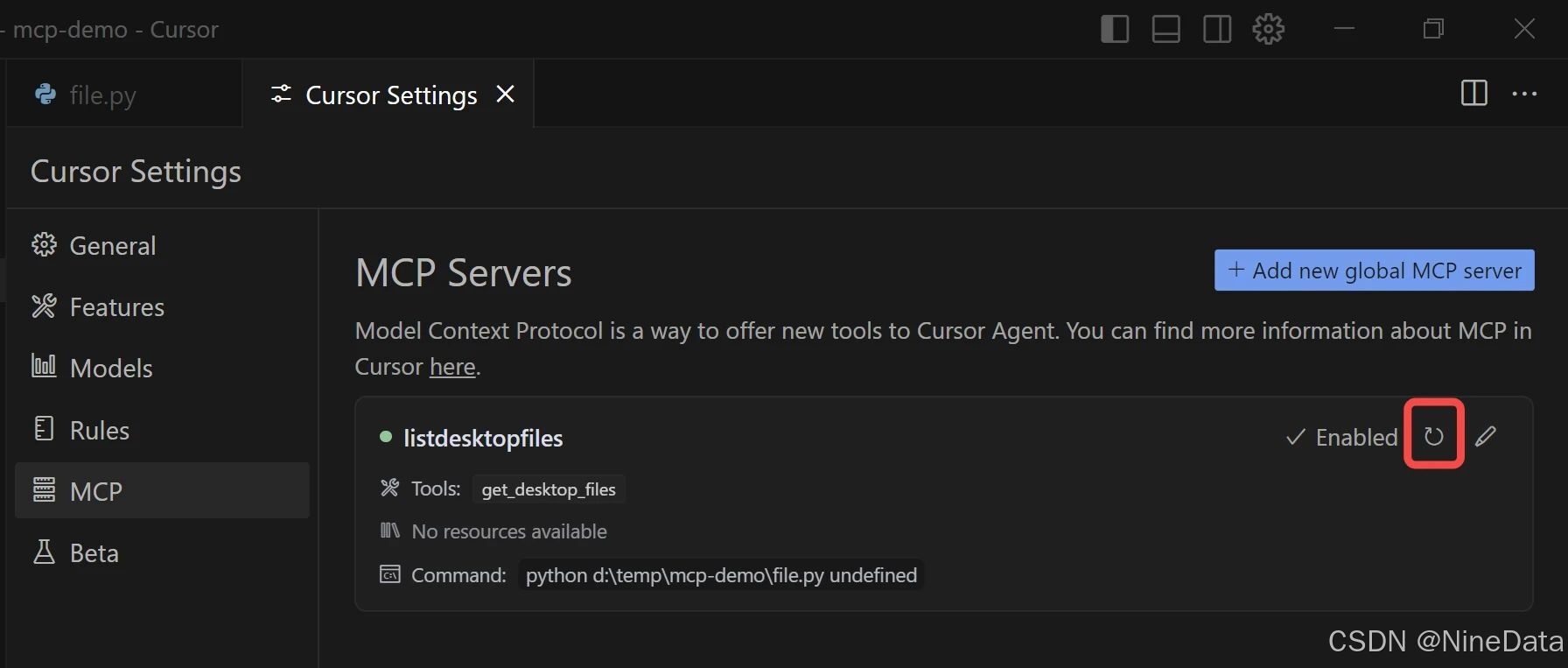
Task: Open the Models settings section
Action: (x=162, y=368)
